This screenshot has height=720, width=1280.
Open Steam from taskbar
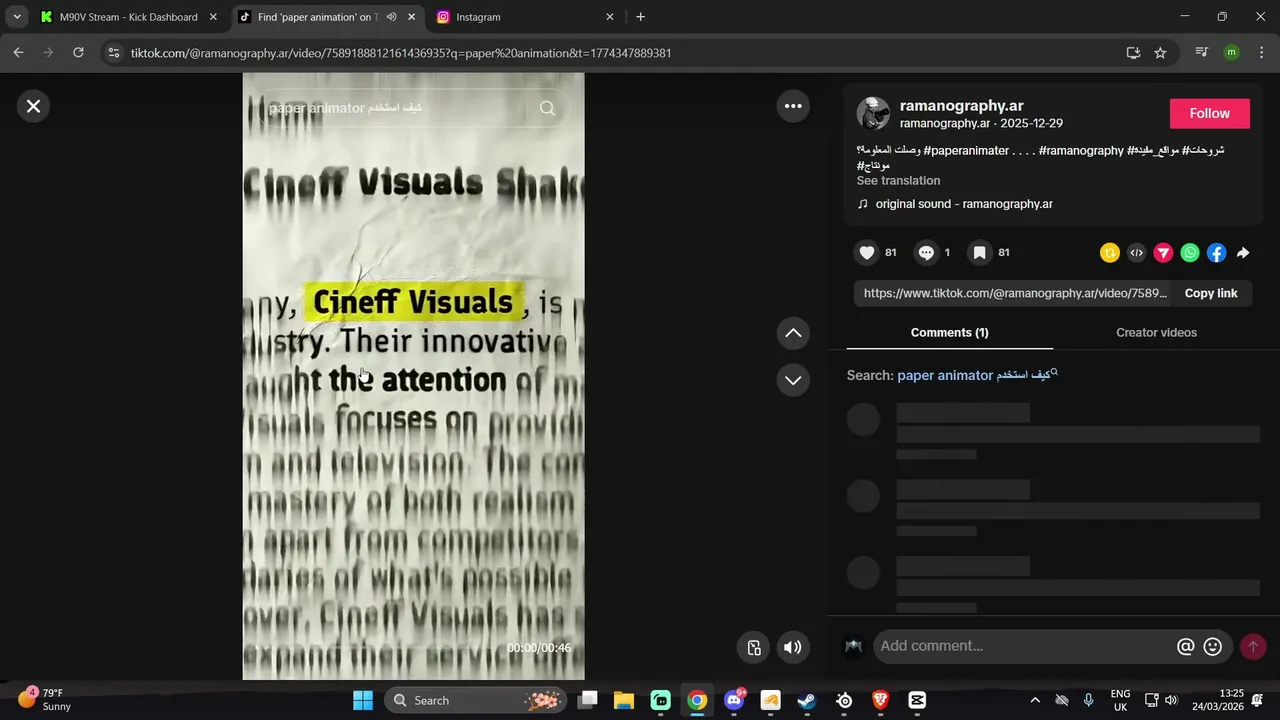click(x=807, y=700)
